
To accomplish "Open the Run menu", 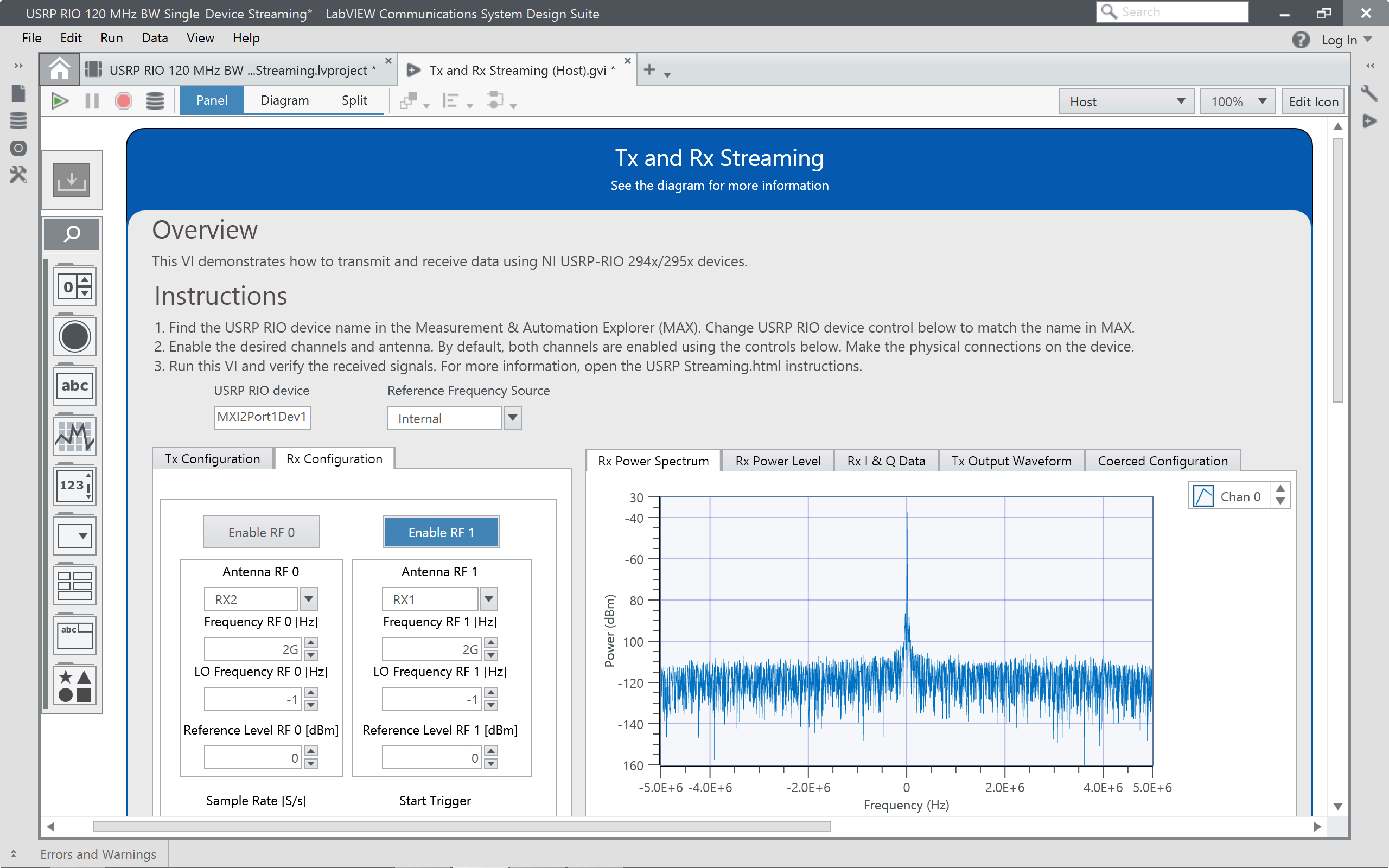I will pos(111,38).
